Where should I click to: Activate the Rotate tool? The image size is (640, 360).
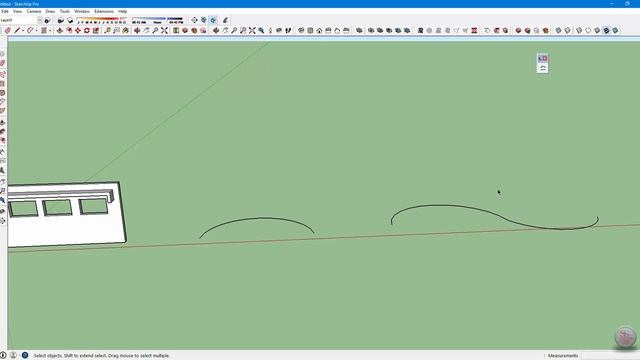pos(87,31)
